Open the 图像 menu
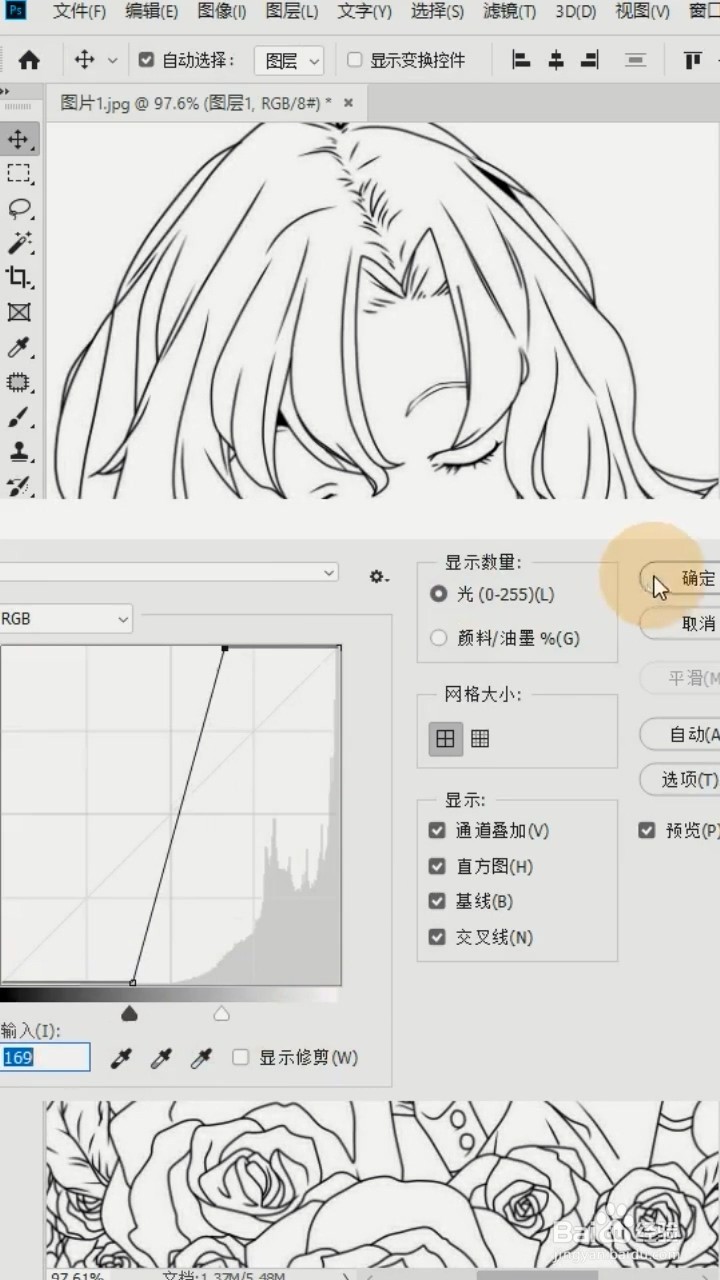 click(222, 12)
